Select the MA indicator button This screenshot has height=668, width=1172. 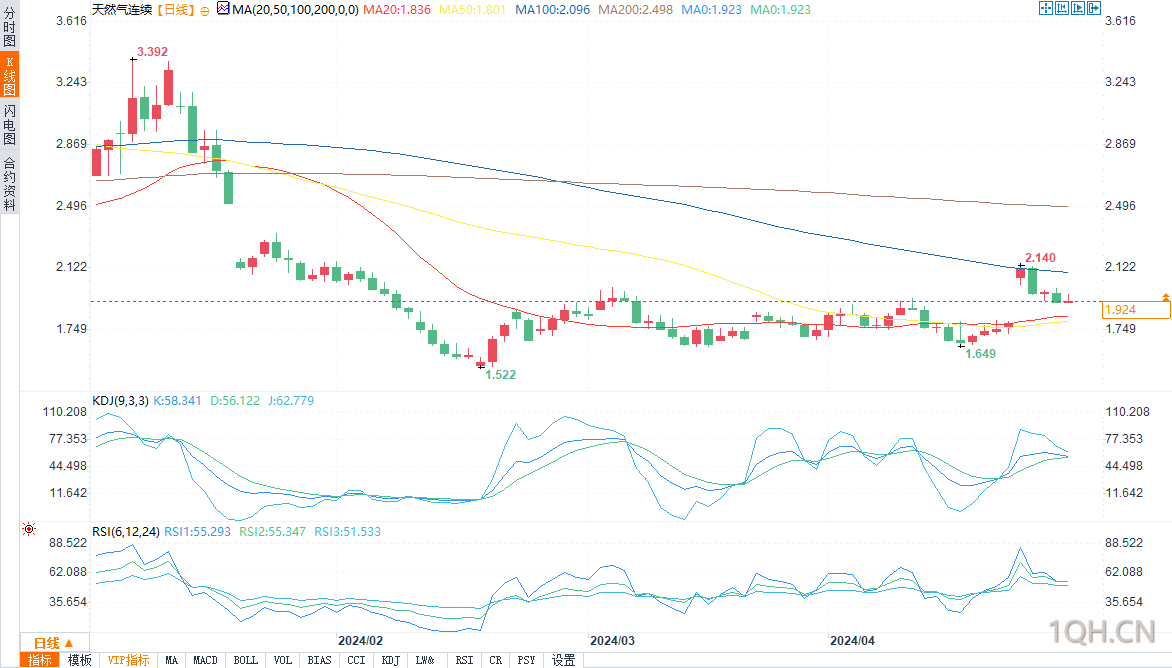click(172, 660)
